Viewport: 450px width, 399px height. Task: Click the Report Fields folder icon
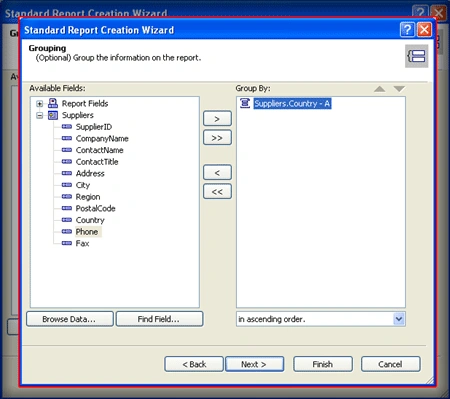click(x=53, y=103)
